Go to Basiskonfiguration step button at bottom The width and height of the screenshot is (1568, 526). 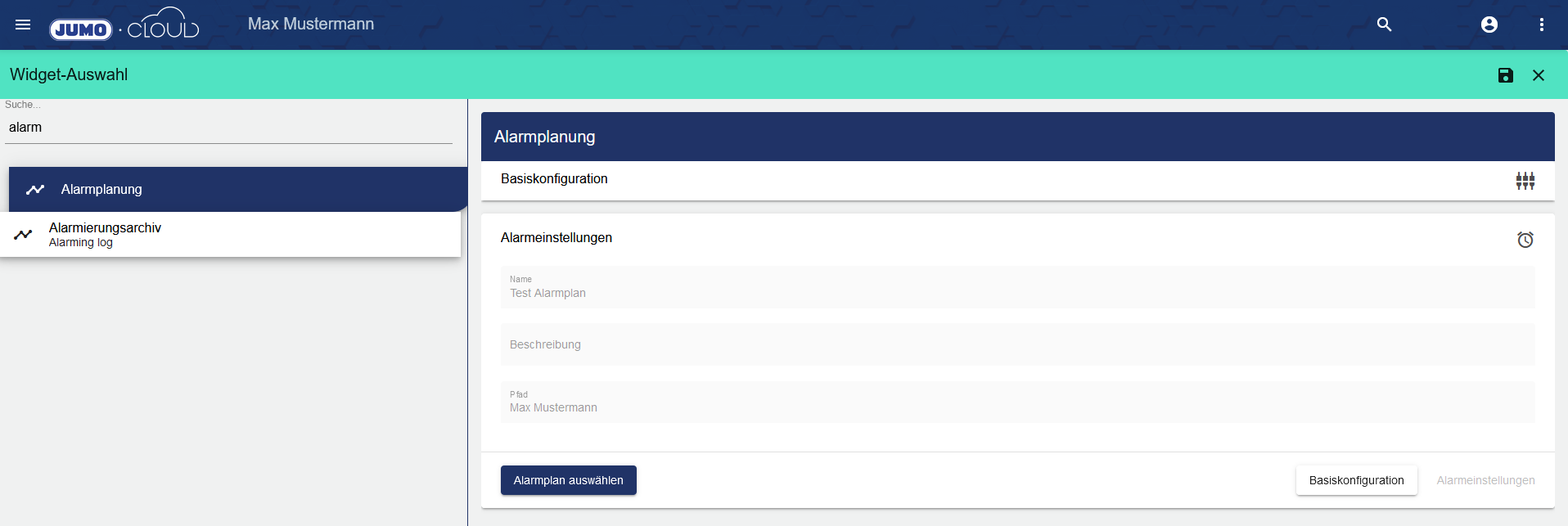1356,480
